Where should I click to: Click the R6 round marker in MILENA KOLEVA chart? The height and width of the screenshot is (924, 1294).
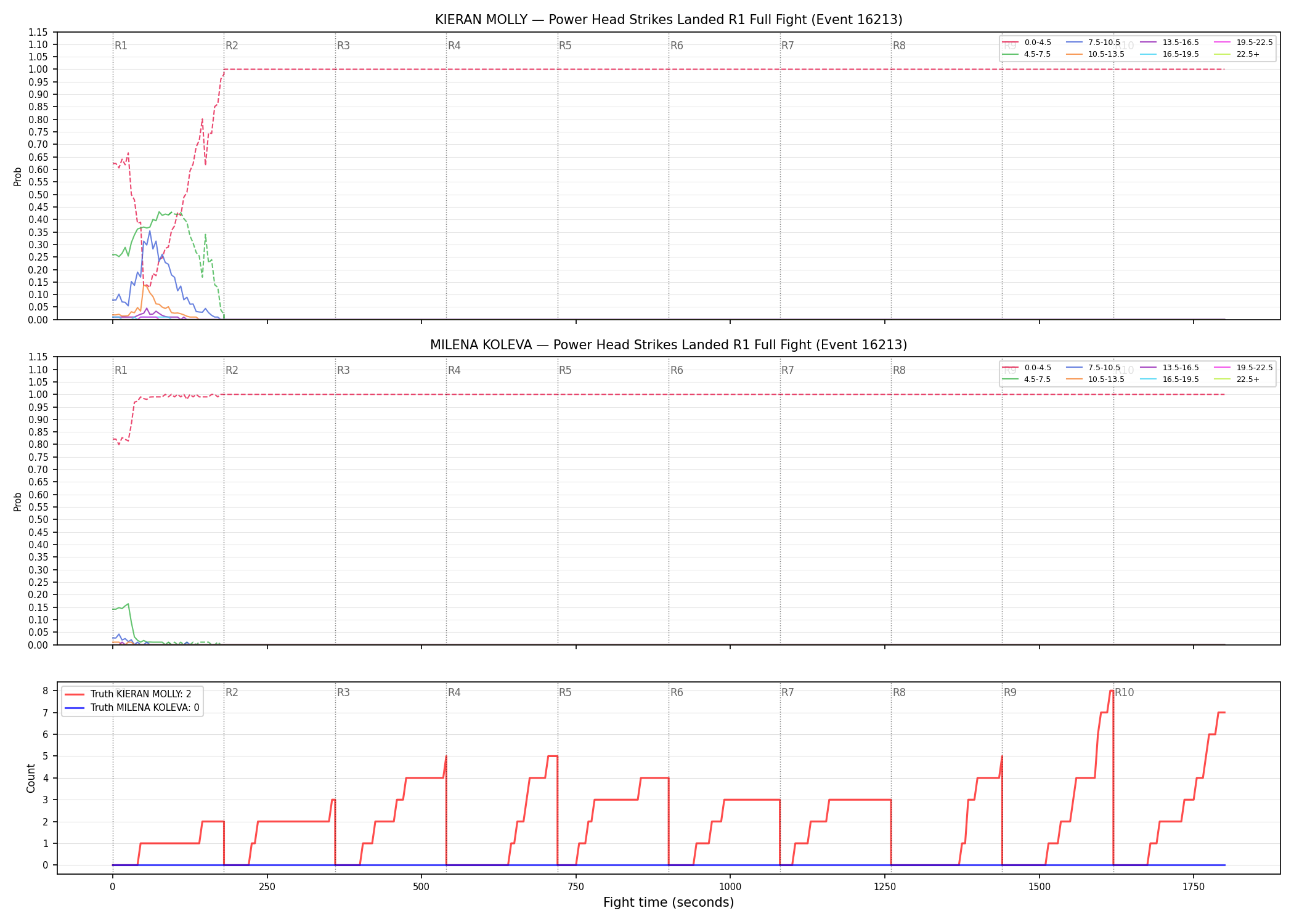(x=677, y=370)
